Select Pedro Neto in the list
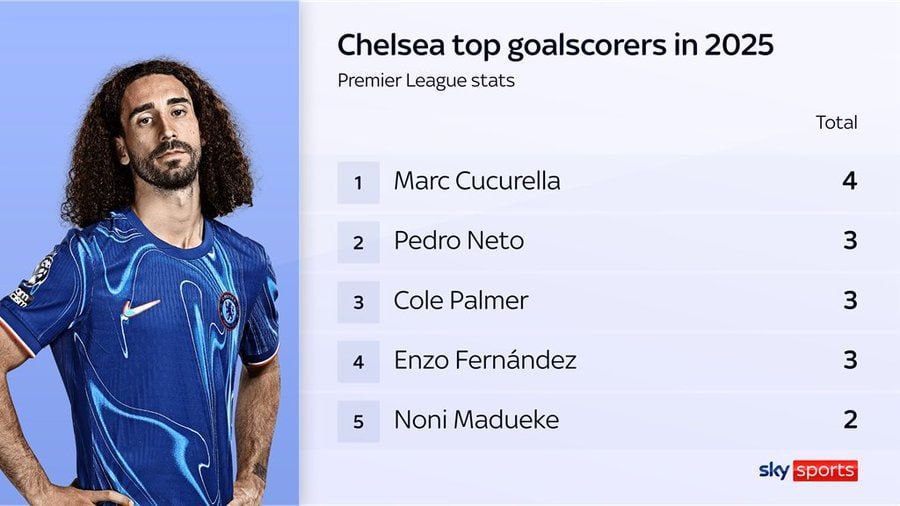 (459, 240)
